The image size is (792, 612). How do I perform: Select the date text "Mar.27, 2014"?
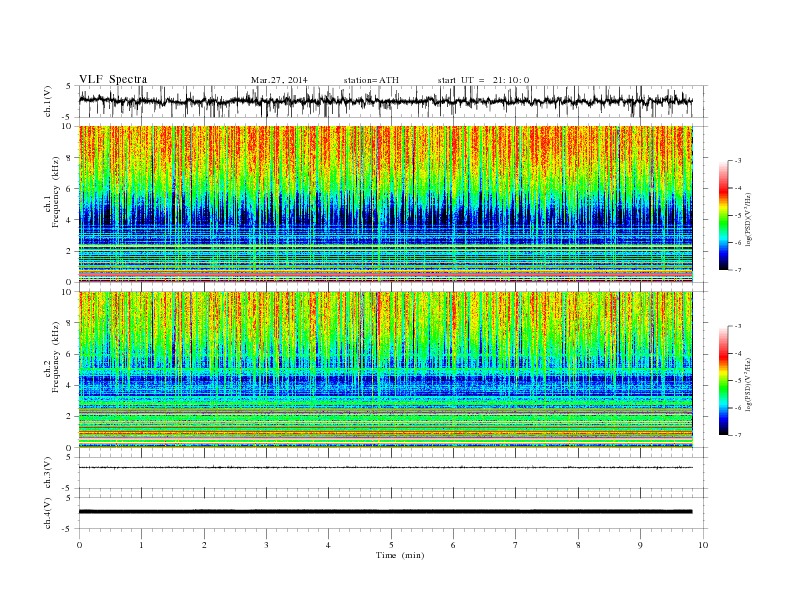pyautogui.click(x=279, y=80)
